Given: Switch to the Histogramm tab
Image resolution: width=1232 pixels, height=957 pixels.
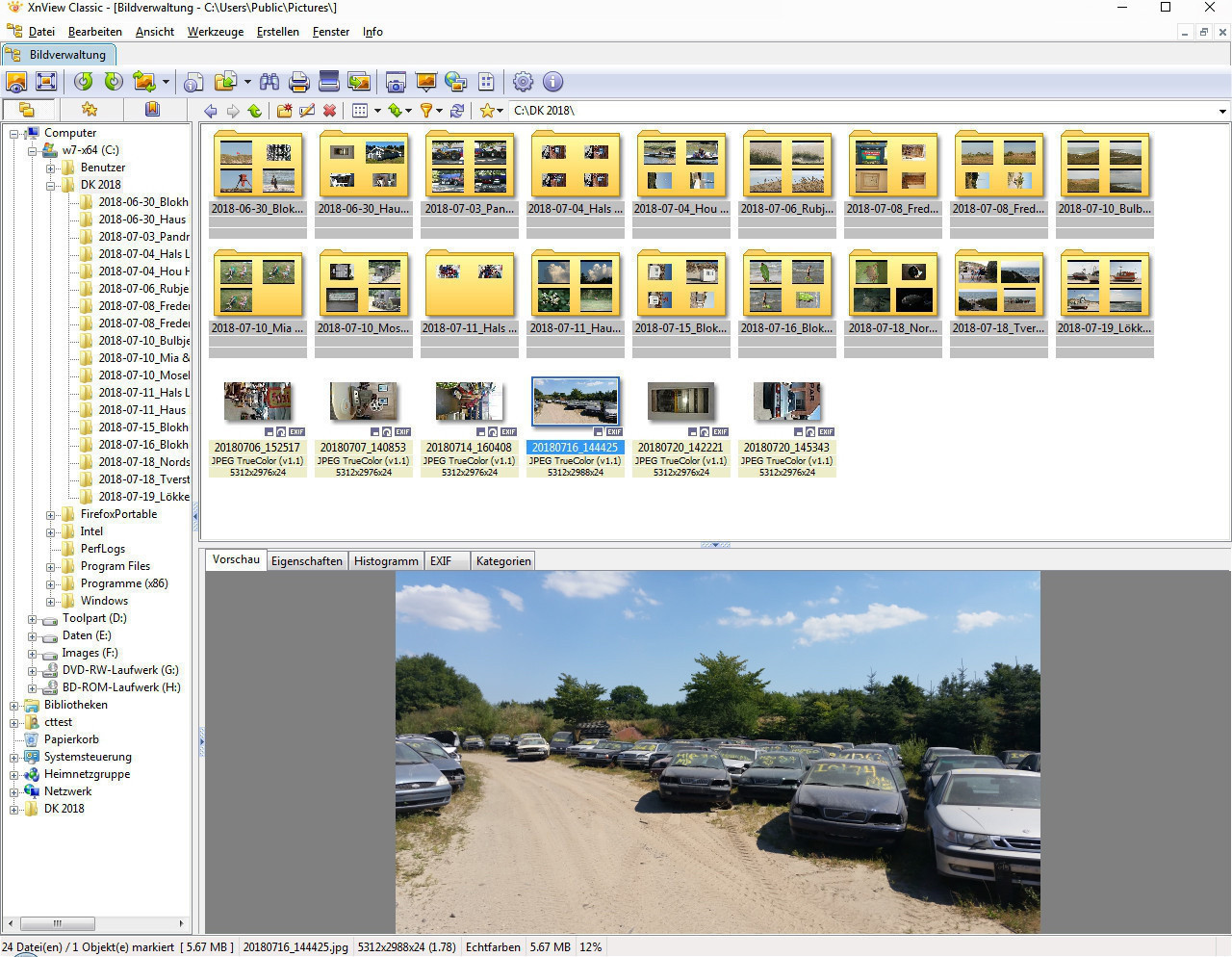Looking at the screenshot, I should click(x=386, y=561).
